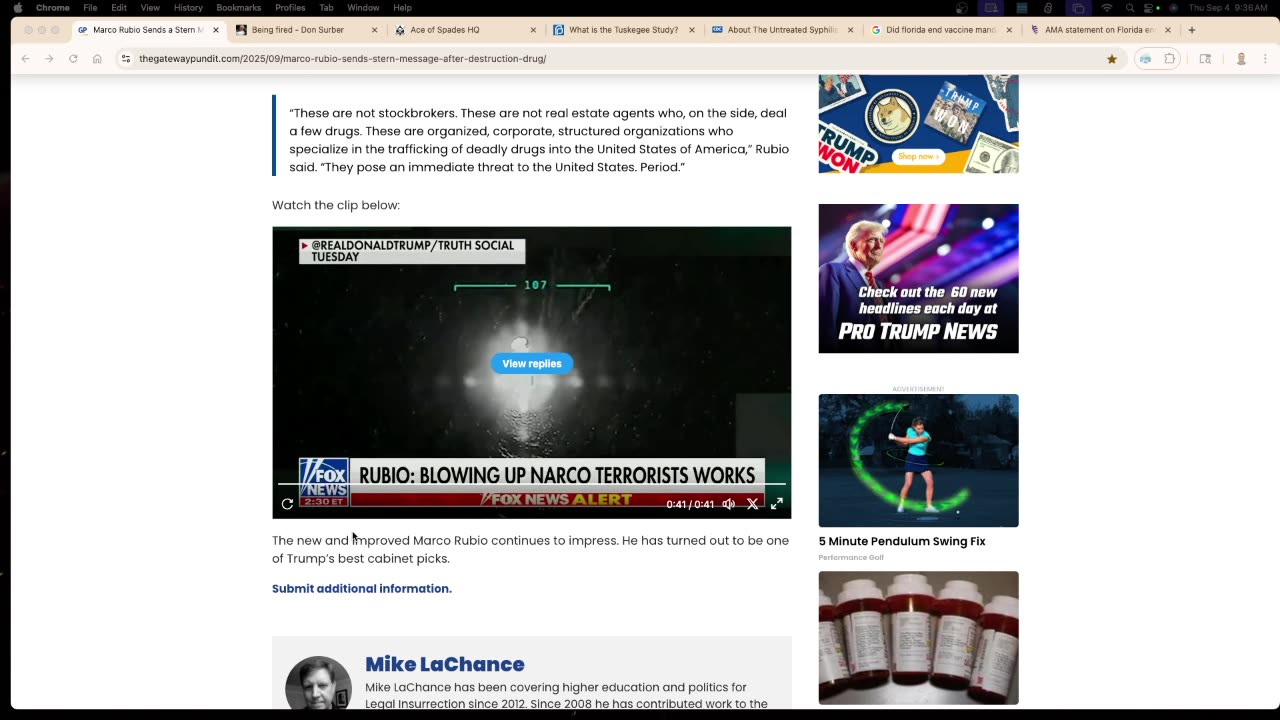Open the Edit menu
The width and height of the screenshot is (1280, 720).
click(x=119, y=8)
